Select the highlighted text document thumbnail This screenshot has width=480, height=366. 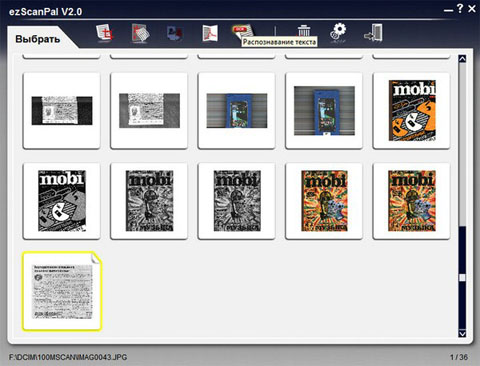62,291
